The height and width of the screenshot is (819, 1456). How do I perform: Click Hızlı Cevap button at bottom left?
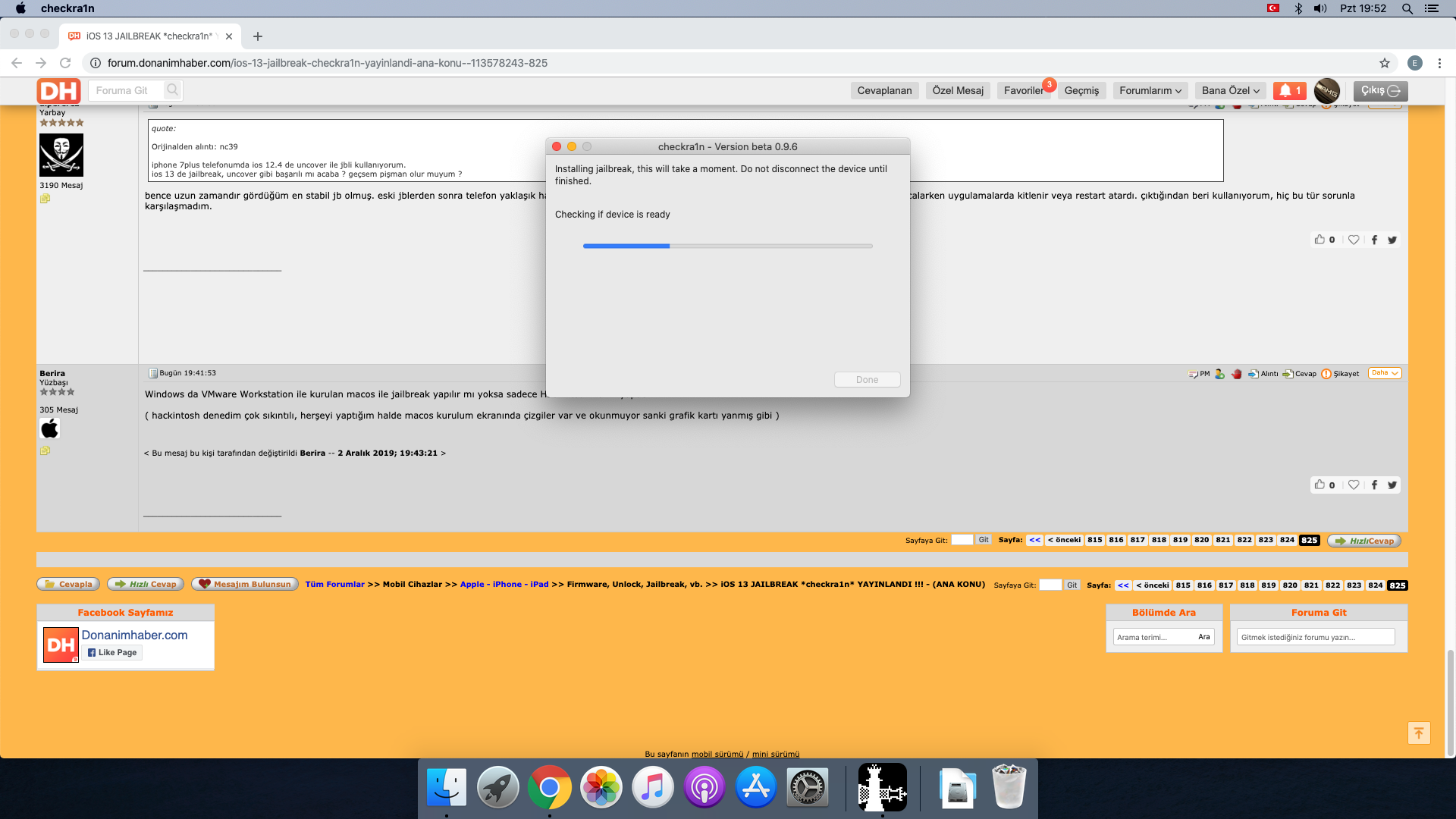pyautogui.click(x=146, y=584)
